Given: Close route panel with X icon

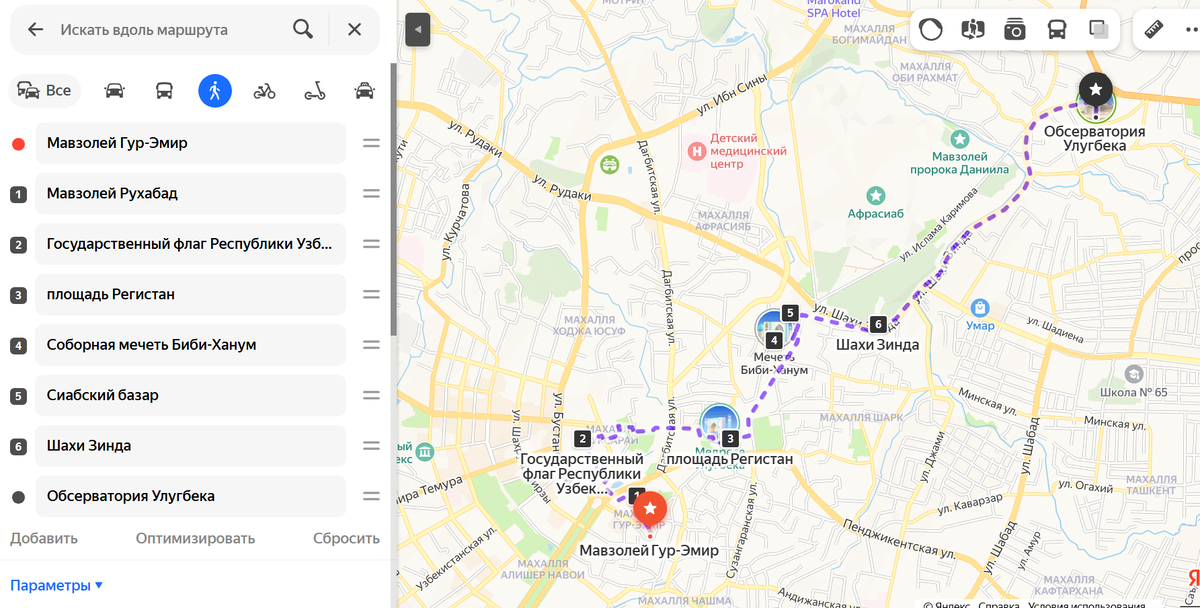Looking at the screenshot, I should 354,30.
